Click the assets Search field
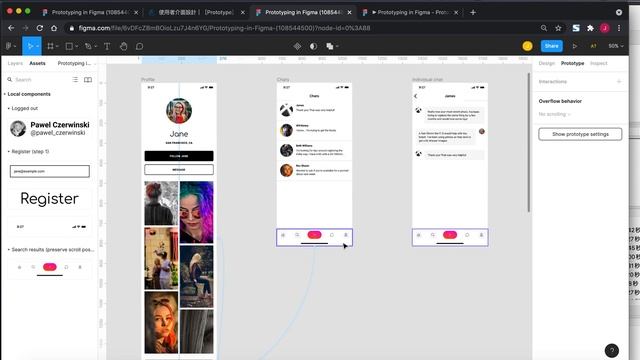The width and height of the screenshot is (640, 360). tap(39, 80)
